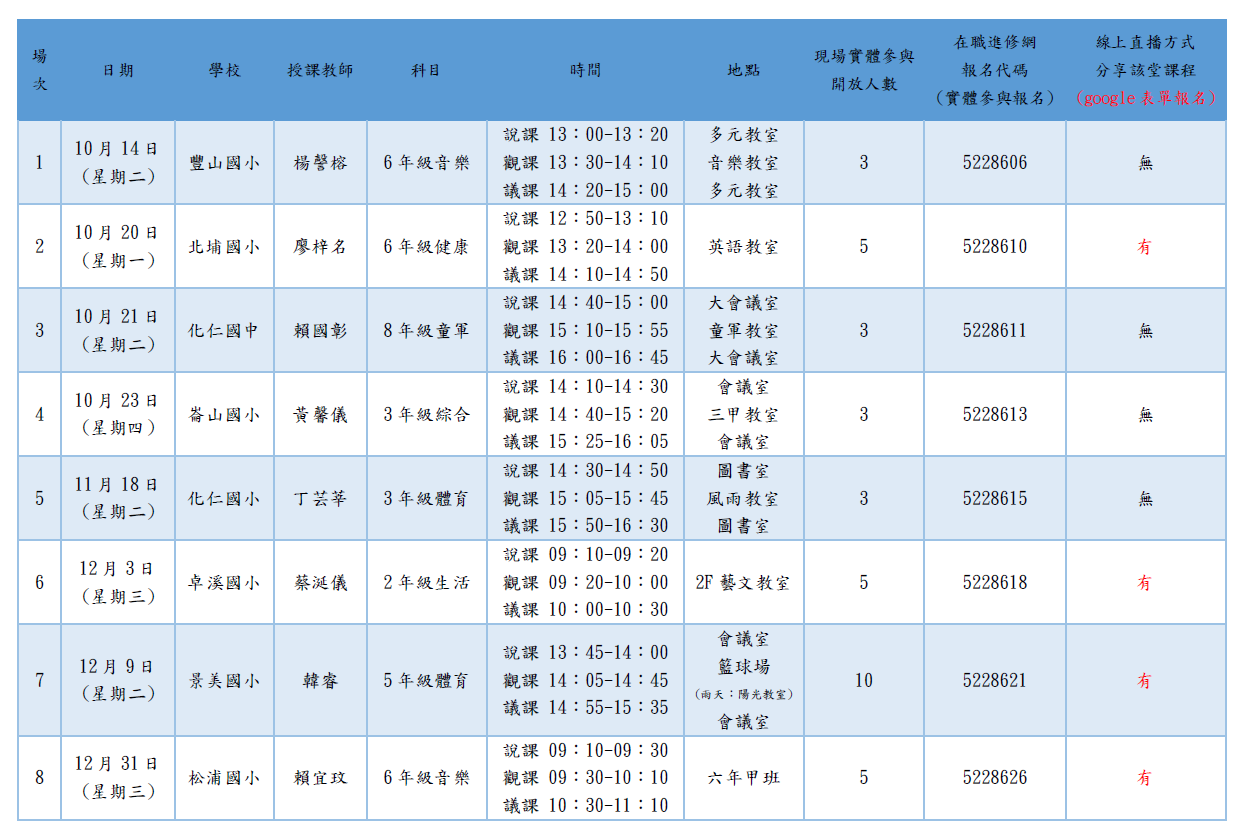Screen dimensions: 1245x839
Task: Click the 場次 column header
Action: pyautogui.click(x=39, y=70)
